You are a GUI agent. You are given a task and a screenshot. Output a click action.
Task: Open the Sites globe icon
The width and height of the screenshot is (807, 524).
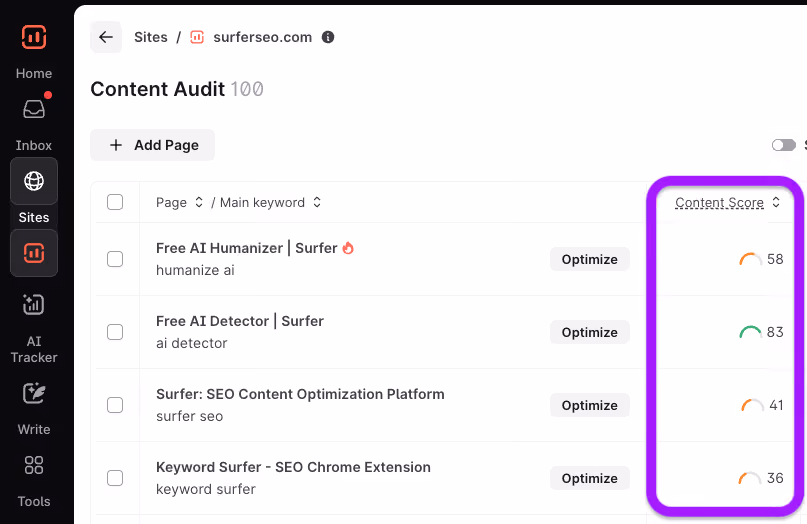(34, 181)
